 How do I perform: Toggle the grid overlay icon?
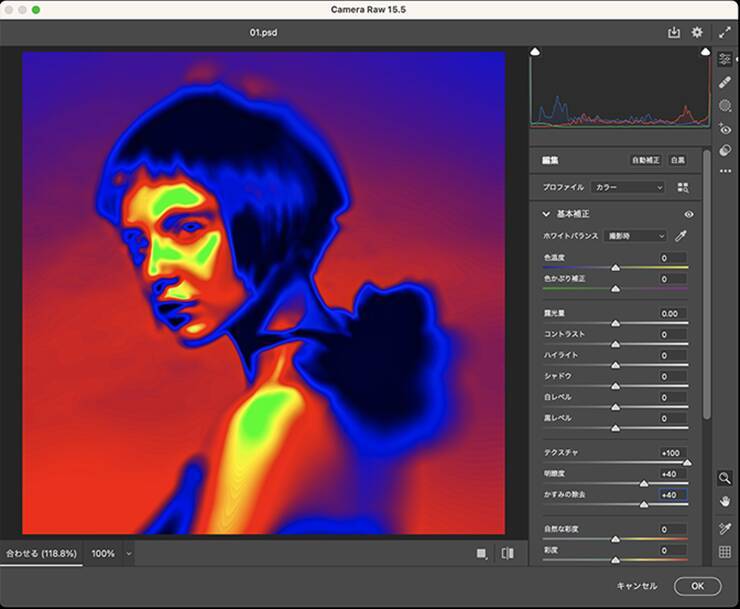pos(725,551)
